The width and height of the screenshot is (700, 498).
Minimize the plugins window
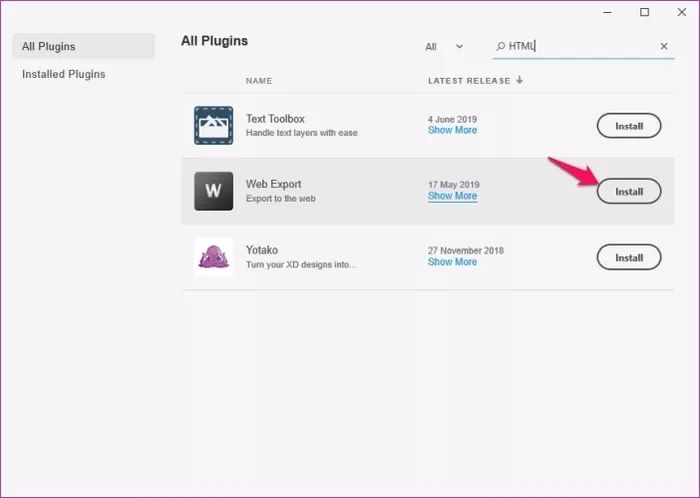click(609, 12)
